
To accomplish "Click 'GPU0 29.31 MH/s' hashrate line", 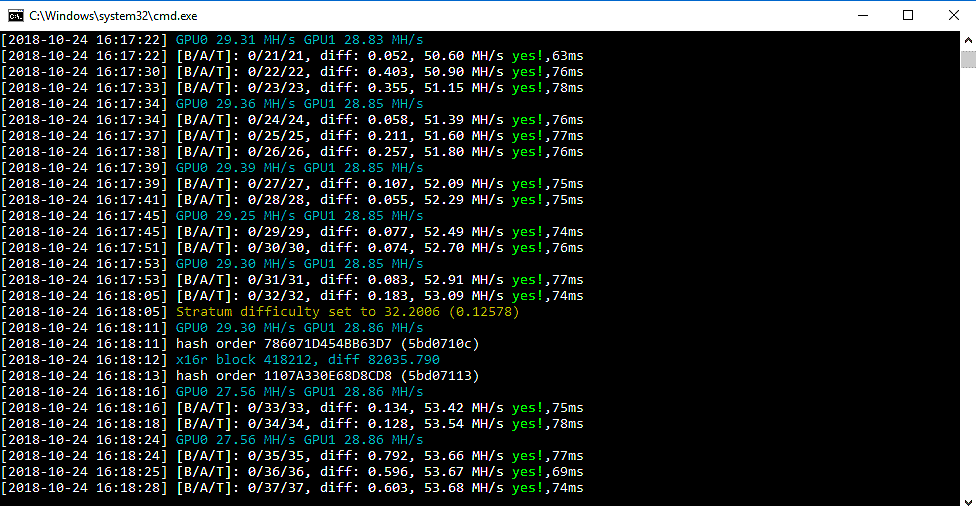I will (x=212, y=40).
